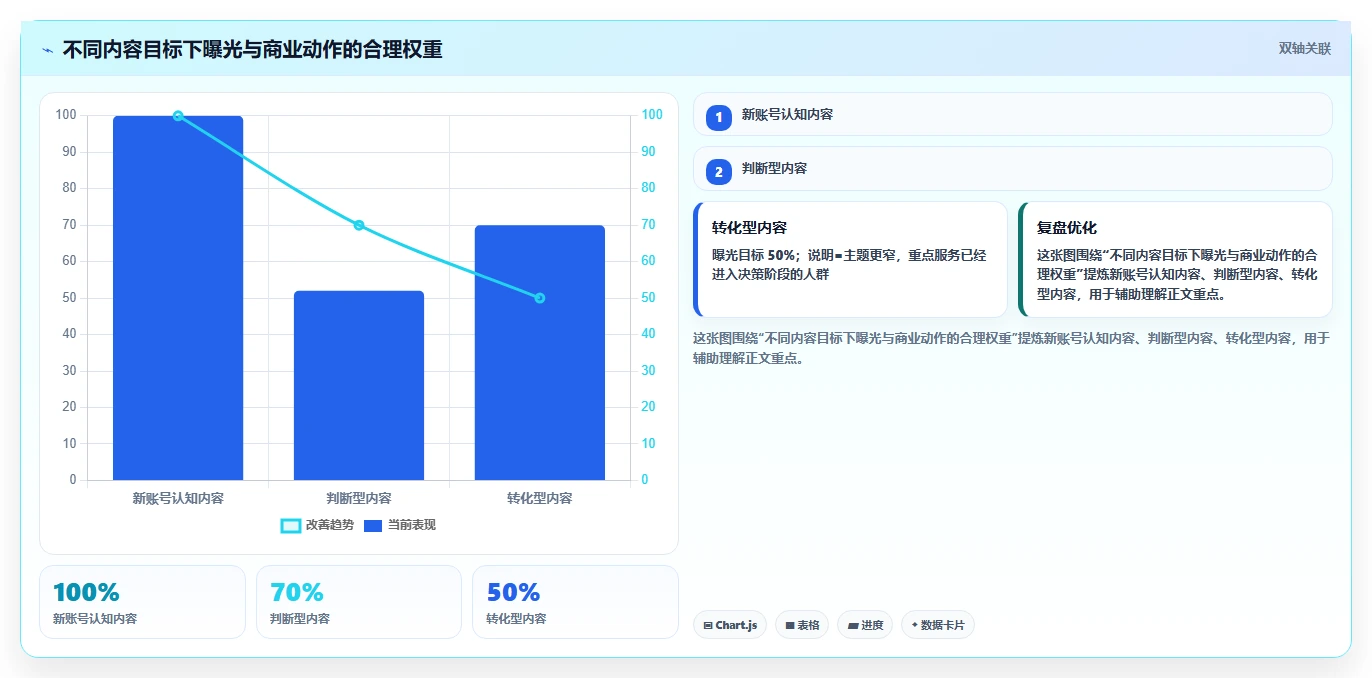Select the Chart.js tag
1372x678 pixels.
click(x=730, y=625)
